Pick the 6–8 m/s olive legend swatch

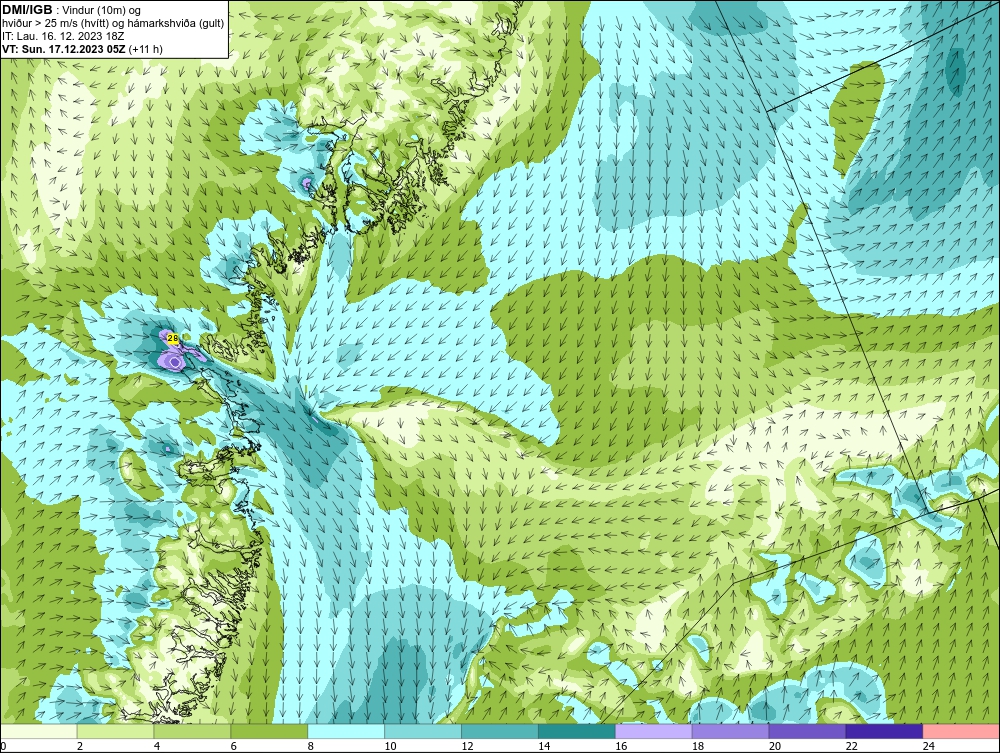[269, 731]
